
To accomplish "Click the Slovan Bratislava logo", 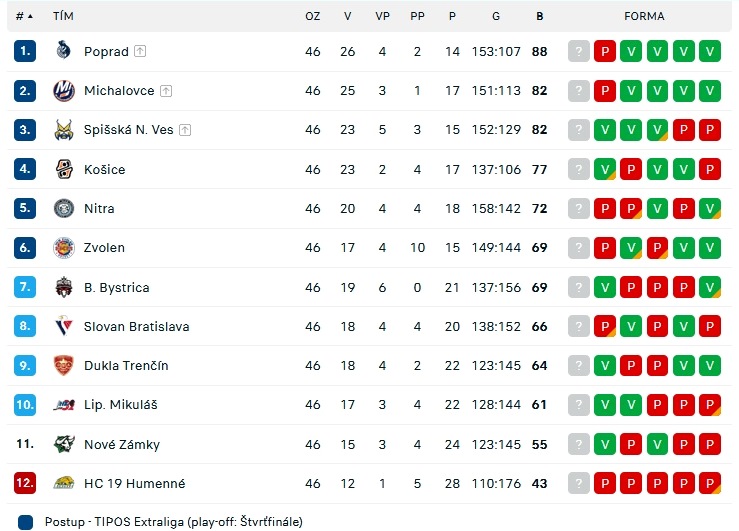I will point(63,326).
